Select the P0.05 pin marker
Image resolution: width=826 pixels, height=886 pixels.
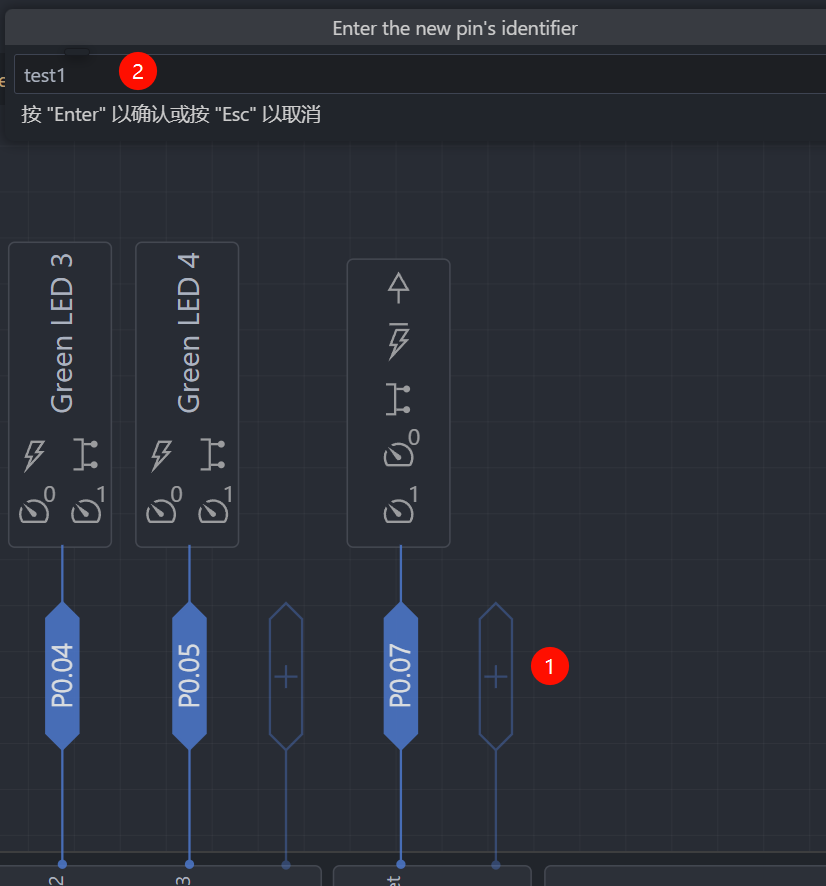(189, 676)
